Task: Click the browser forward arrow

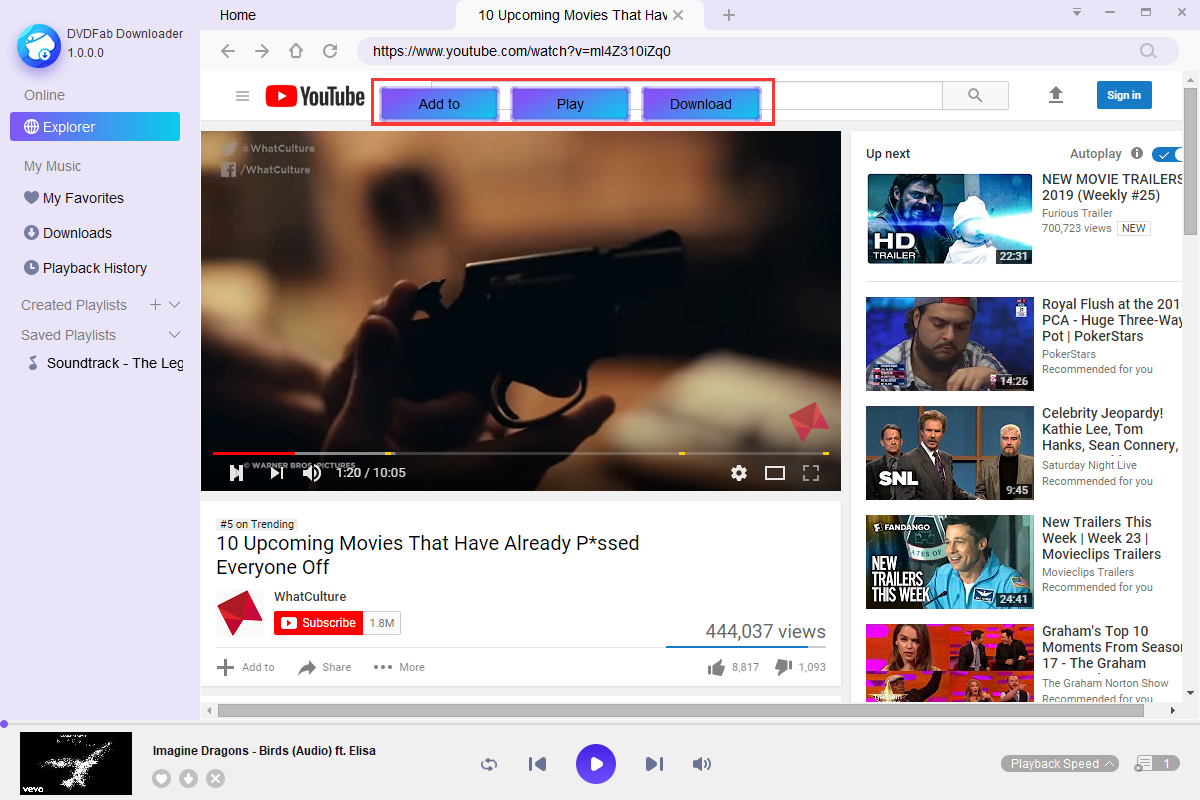Action: [262, 51]
